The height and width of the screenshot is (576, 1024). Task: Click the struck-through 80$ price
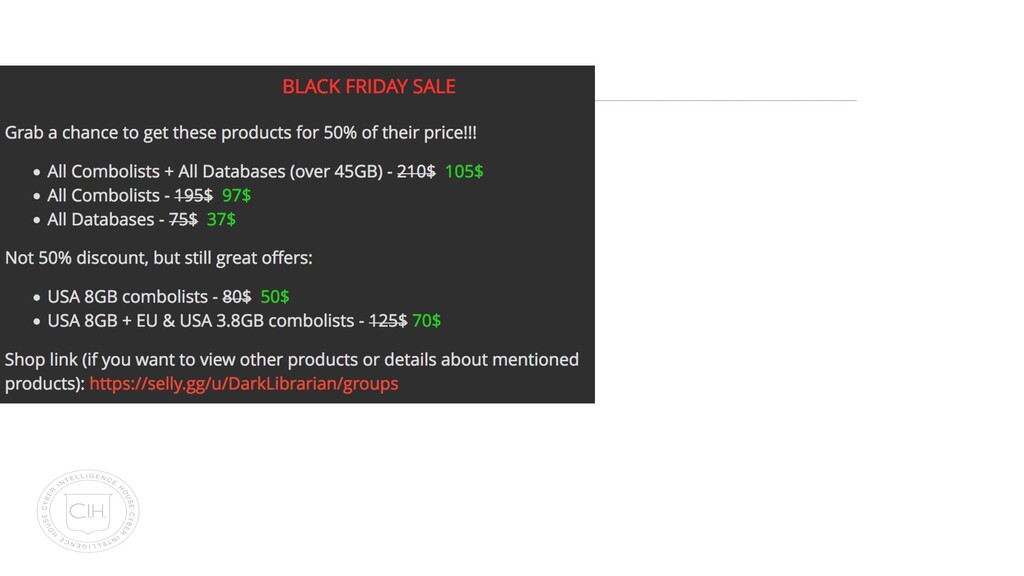coord(236,297)
